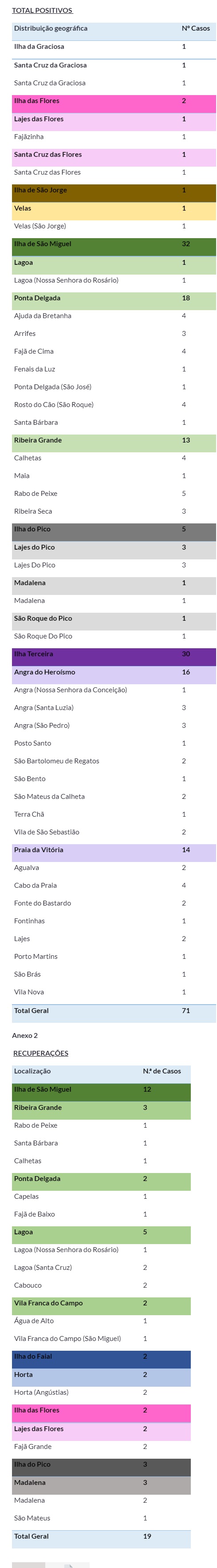Click the Localização column header
The height and width of the screenshot is (1568, 217).
tap(32, 1071)
